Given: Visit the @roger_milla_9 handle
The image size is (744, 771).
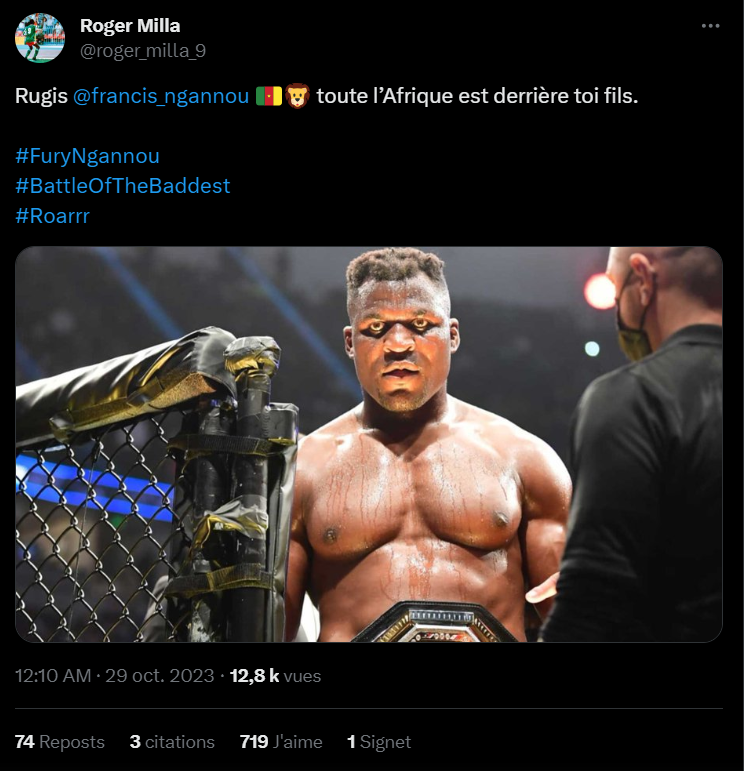Looking at the screenshot, I should [x=143, y=50].
